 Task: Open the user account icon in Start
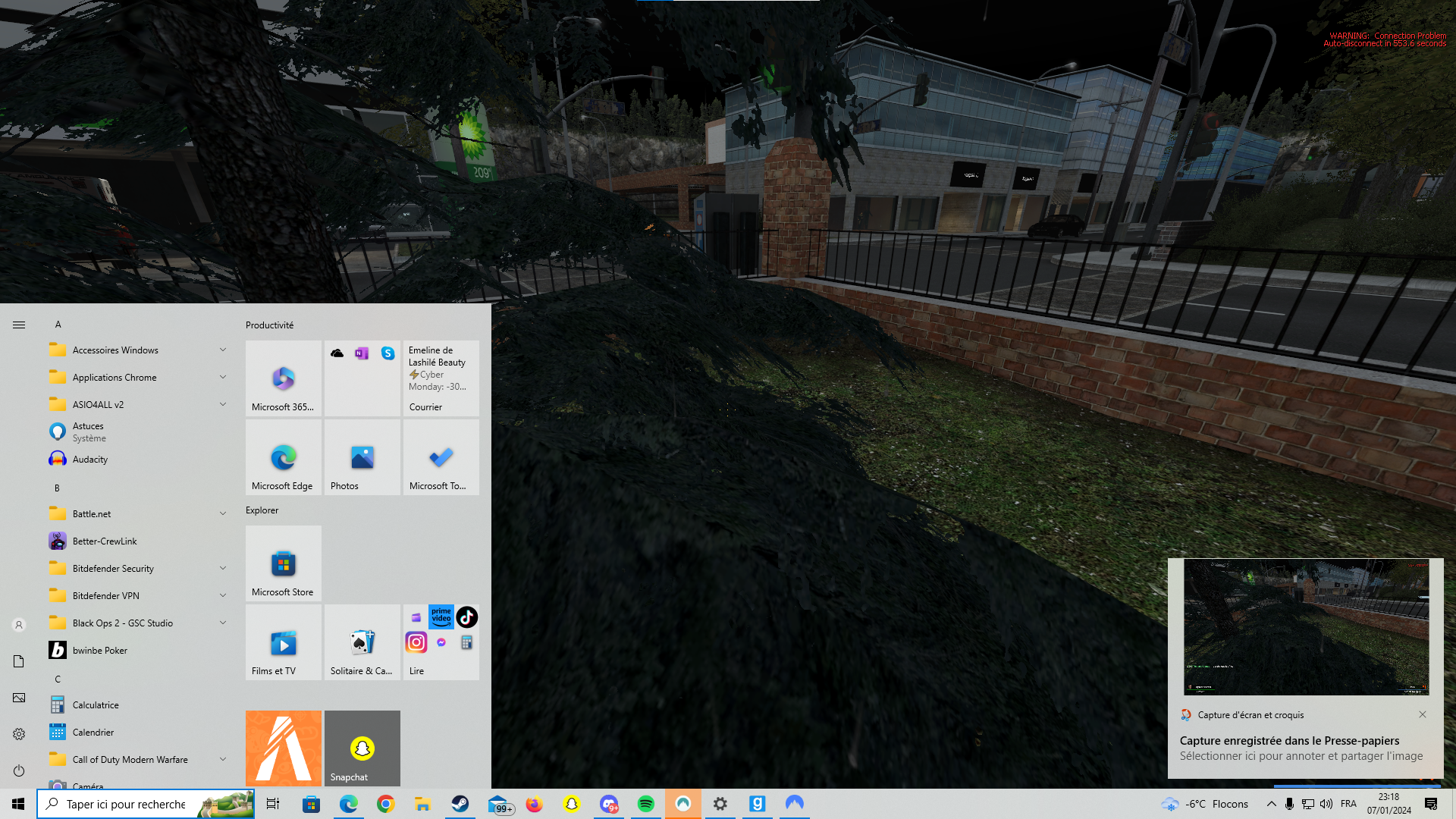pyautogui.click(x=19, y=625)
